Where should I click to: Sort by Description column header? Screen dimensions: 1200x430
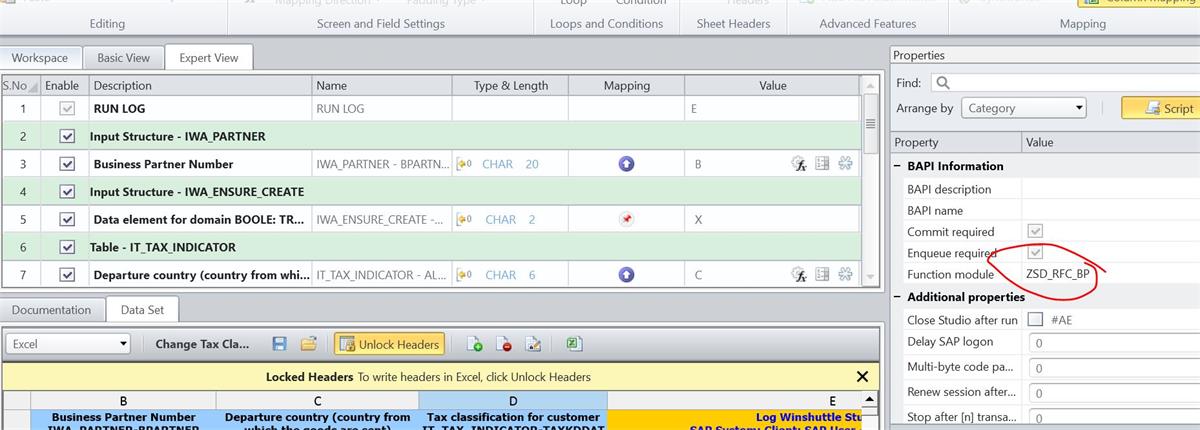(200, 86)
